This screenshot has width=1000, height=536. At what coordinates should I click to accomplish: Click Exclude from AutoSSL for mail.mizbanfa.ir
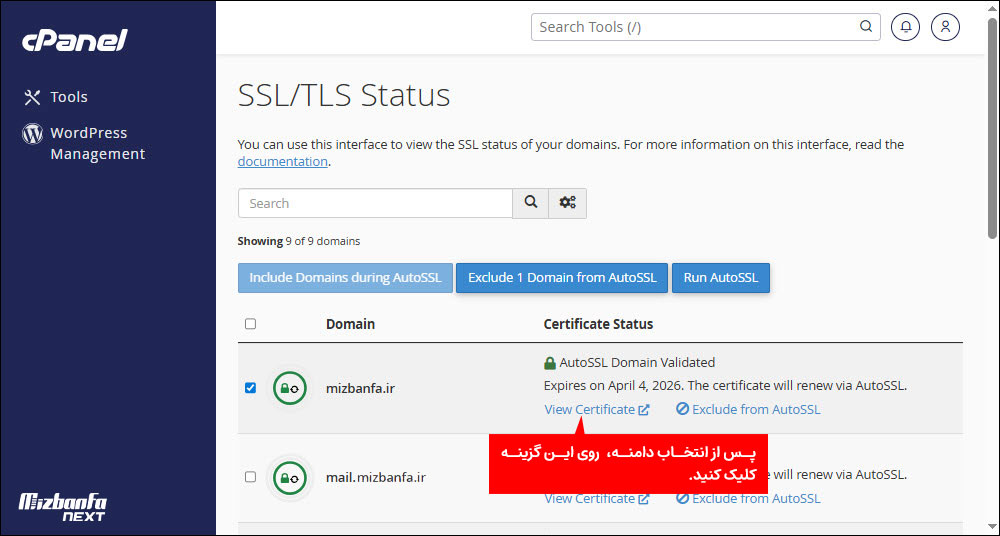[x=748, y=499]
